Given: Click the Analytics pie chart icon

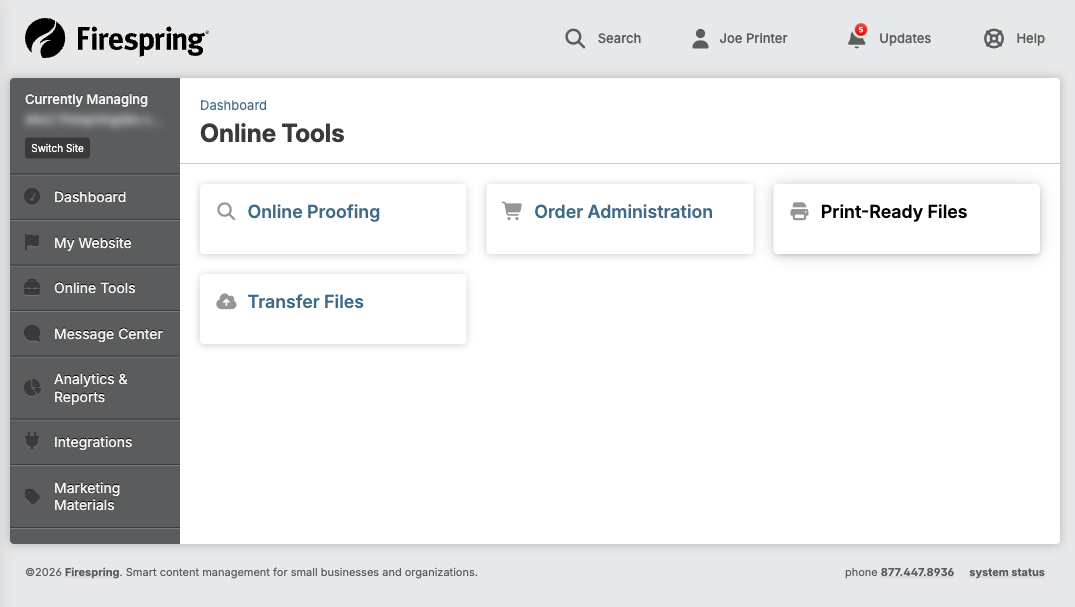Looking at the screenshot, I should click(32, 388).
